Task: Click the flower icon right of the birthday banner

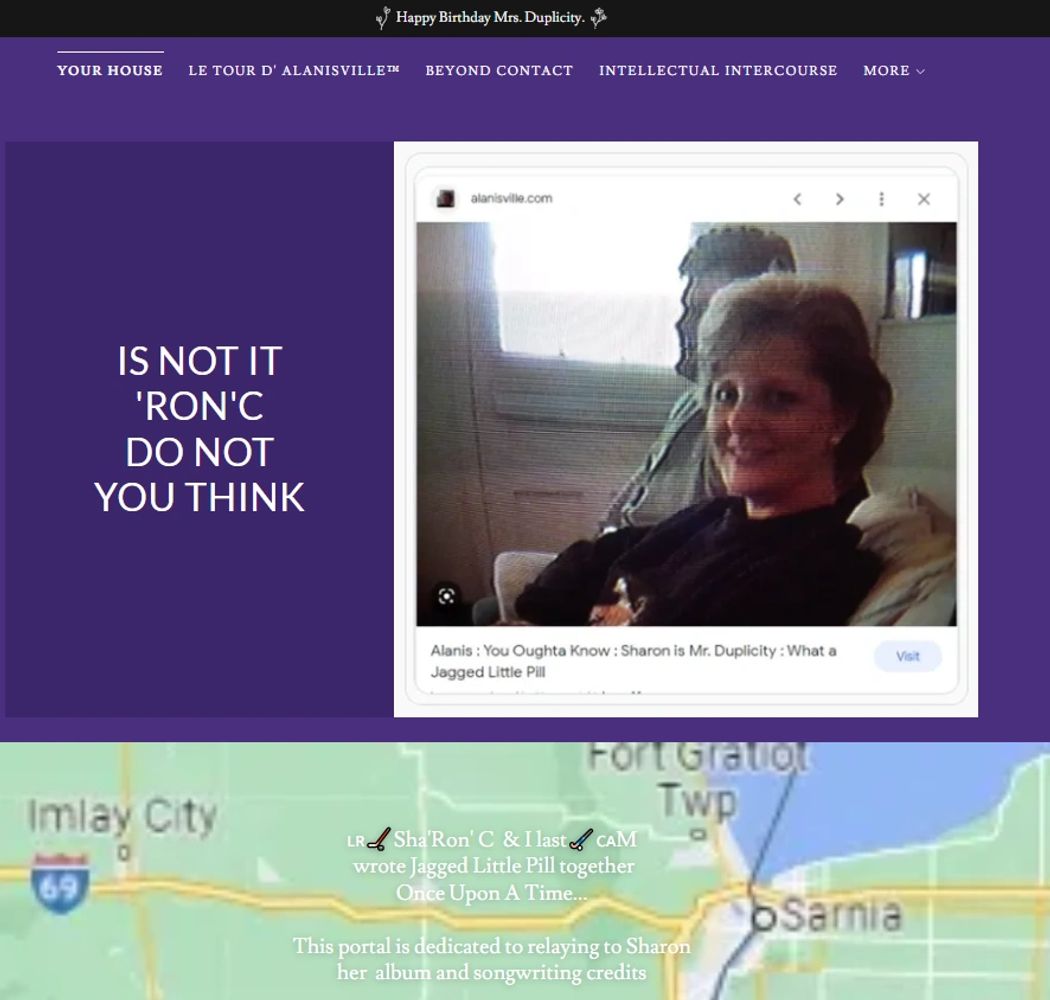Action: (x=598, y=17)
